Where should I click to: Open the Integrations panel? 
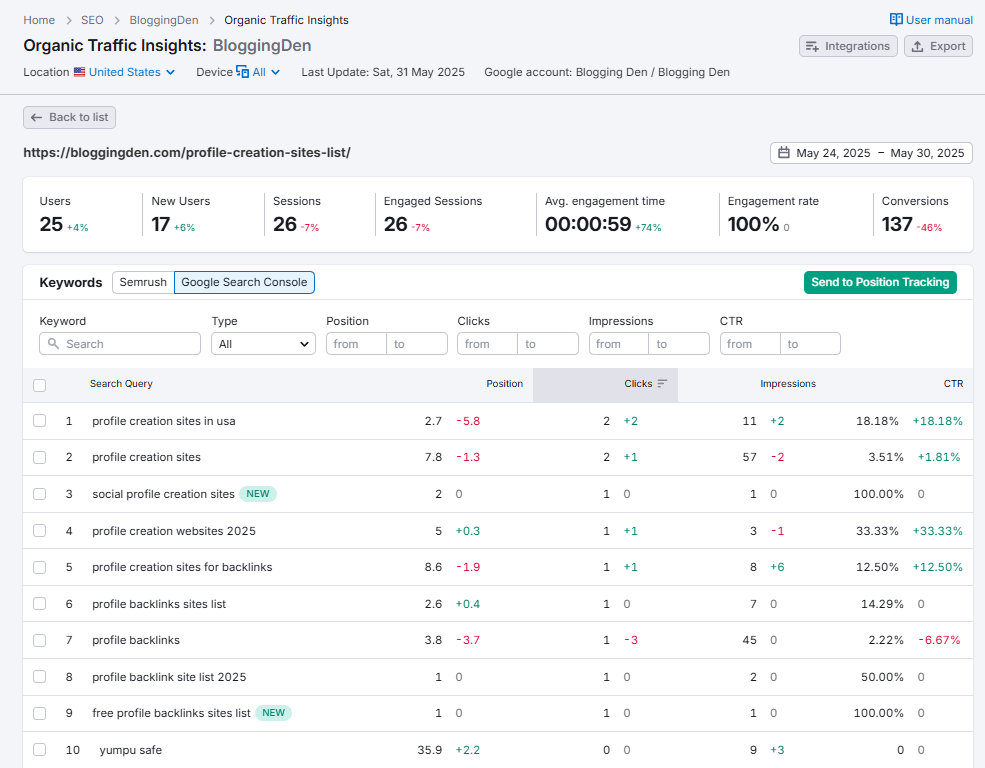tap(847, 46)
